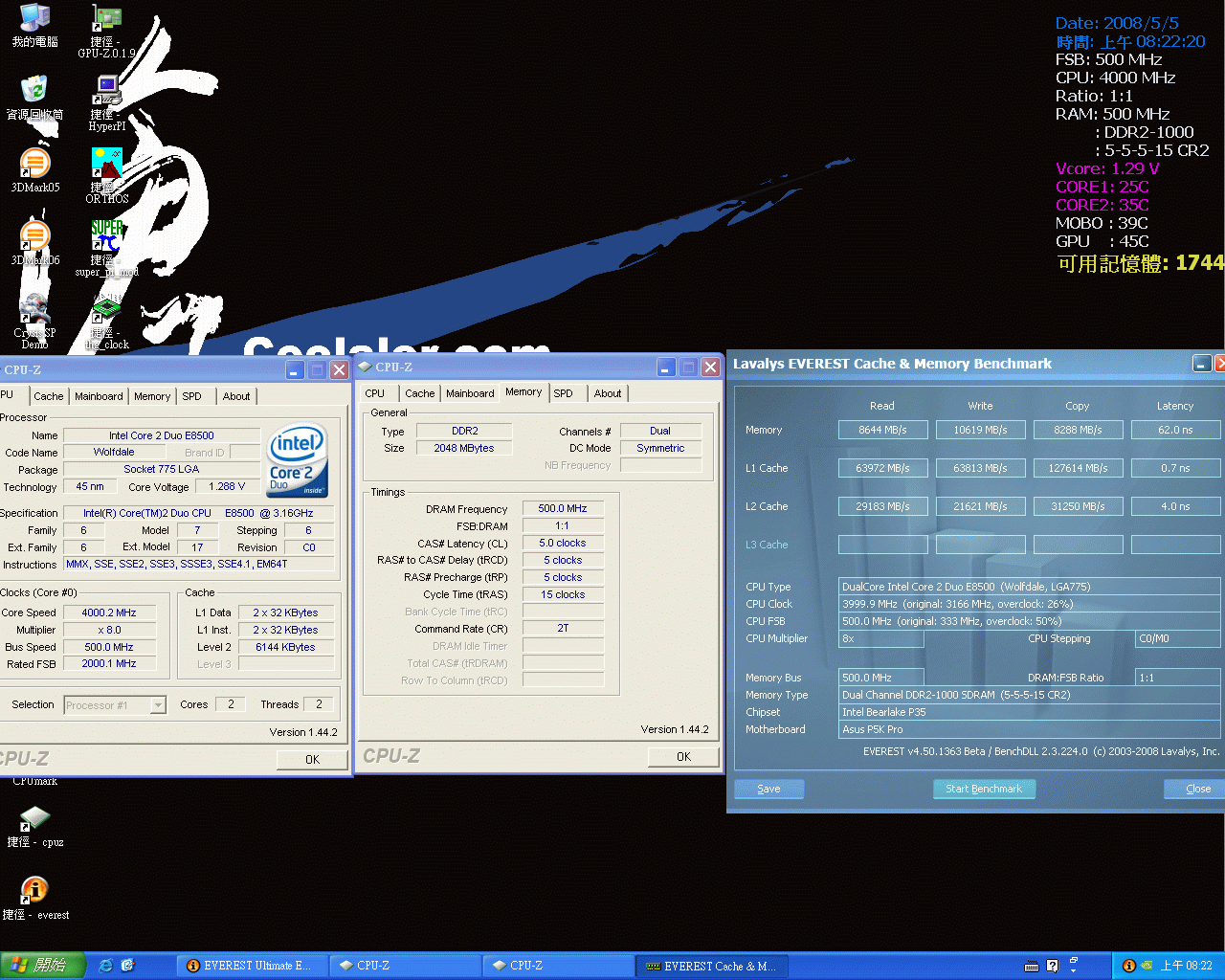Open the Recycle Bin desktop icon
The height and width of the screenshot is (980, 1225).
[x=34, y=97]
